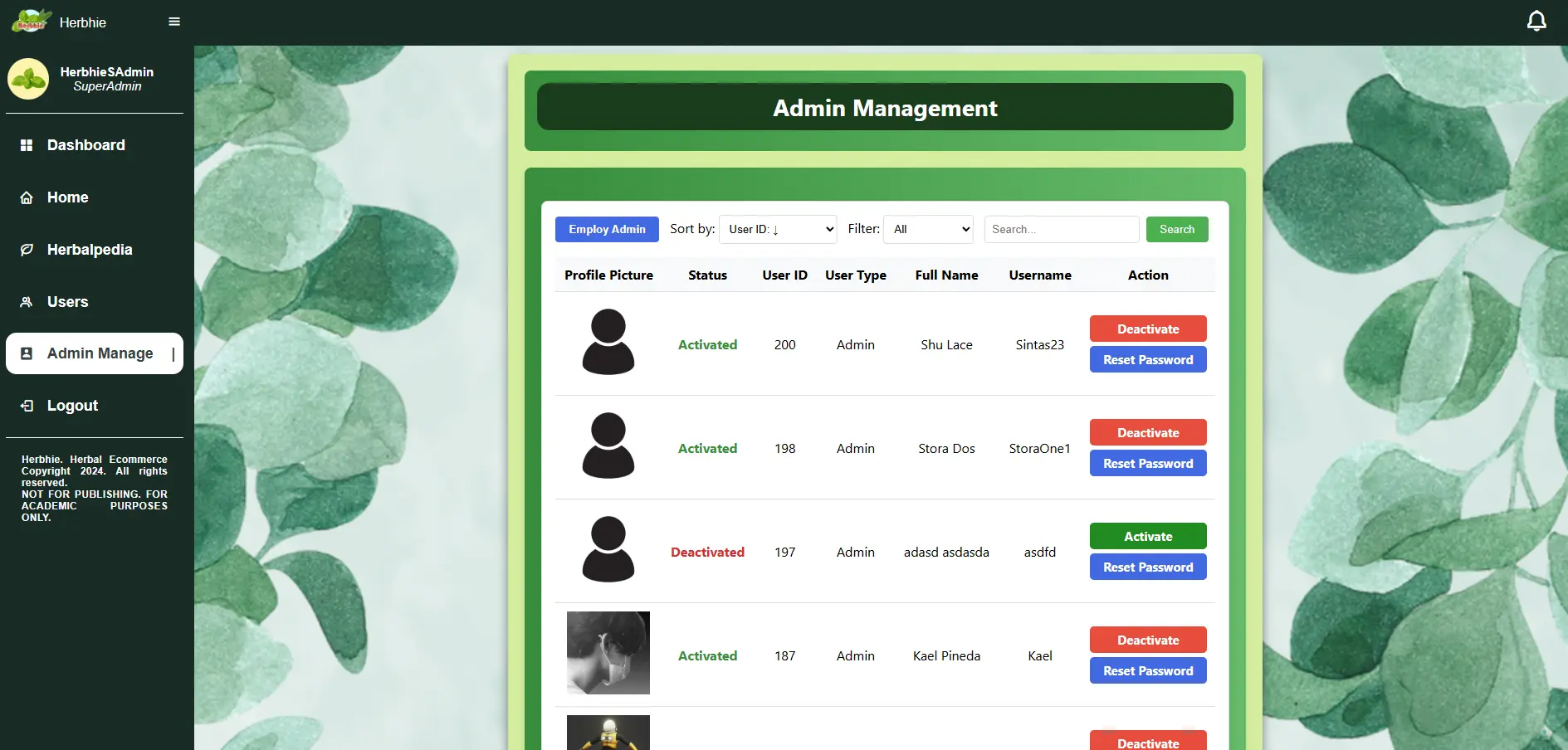Click the username Sintas23
Screen dimensions: 1568x750
[1039, 344]
